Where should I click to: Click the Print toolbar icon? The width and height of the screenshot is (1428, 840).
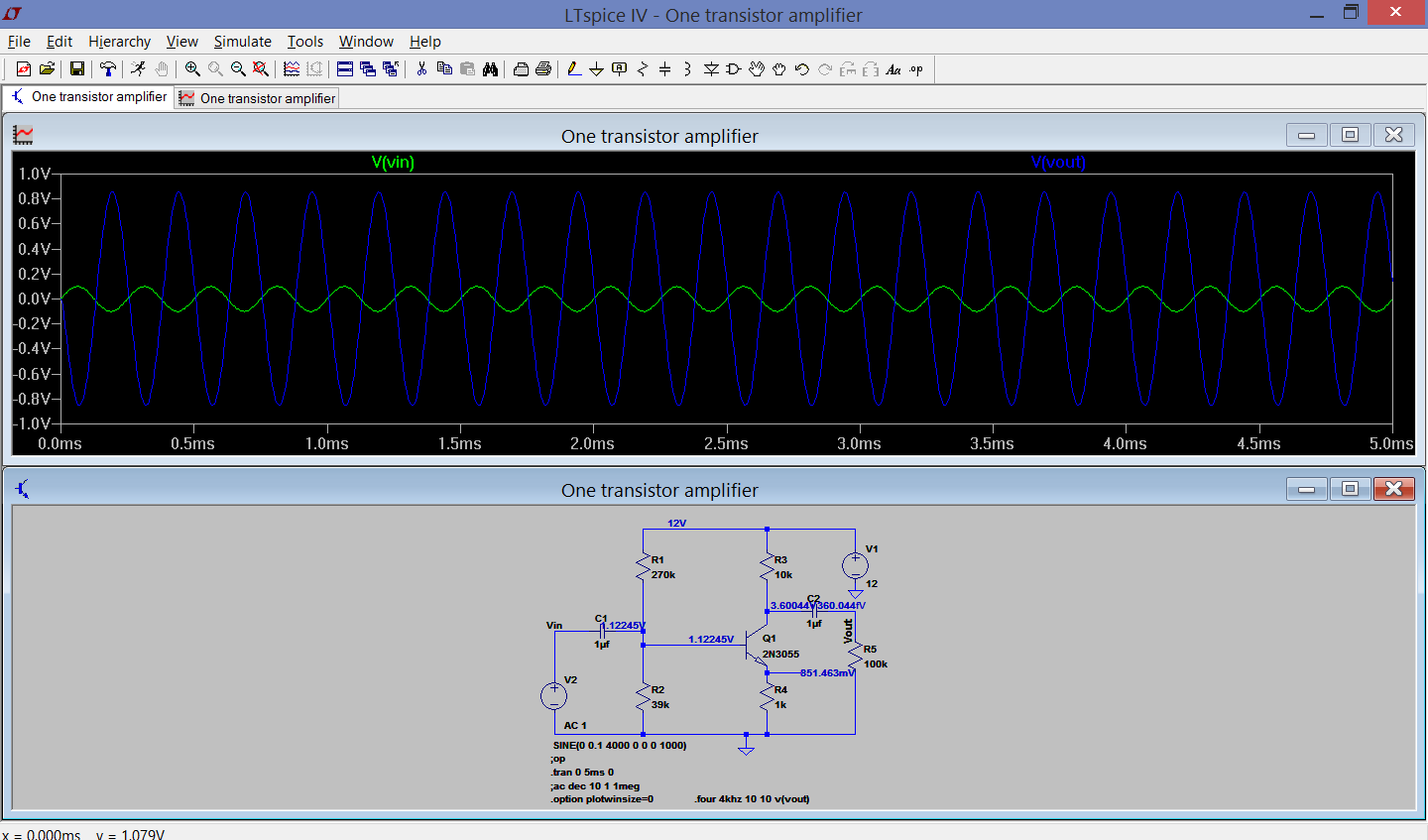(x=543, y=68)
